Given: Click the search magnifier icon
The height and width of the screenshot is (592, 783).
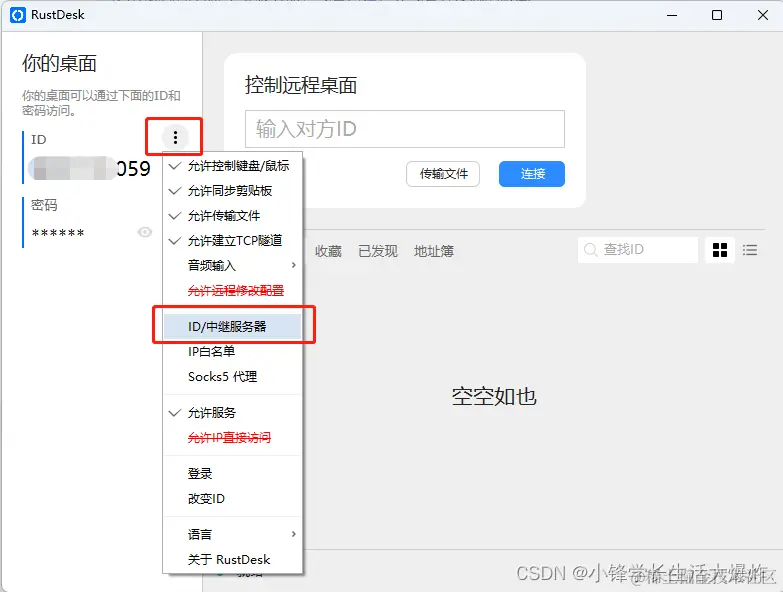Looking at the screenshot, I should (x=590, y=250).
